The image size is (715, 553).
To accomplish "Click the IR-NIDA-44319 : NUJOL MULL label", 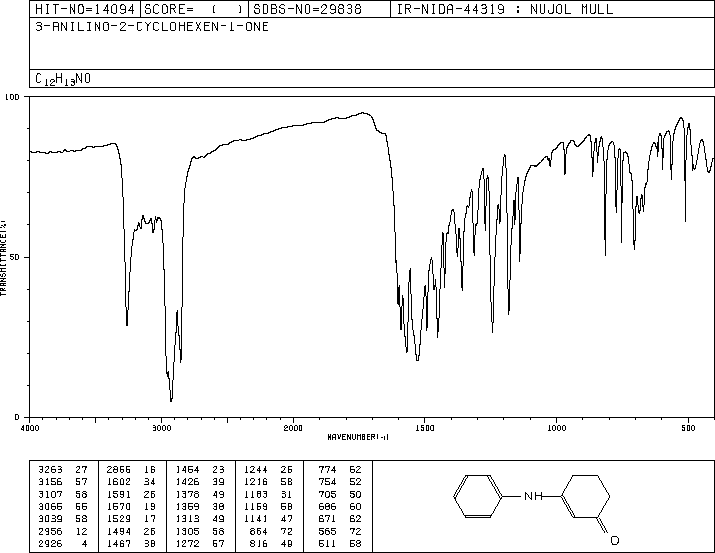I will [505, 9].
